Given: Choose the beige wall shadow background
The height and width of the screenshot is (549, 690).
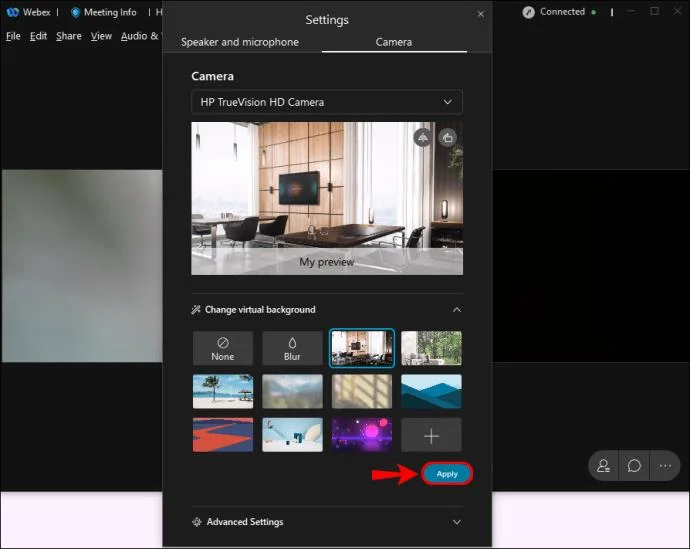Looking at the screenshot, I should coord(362,392).
